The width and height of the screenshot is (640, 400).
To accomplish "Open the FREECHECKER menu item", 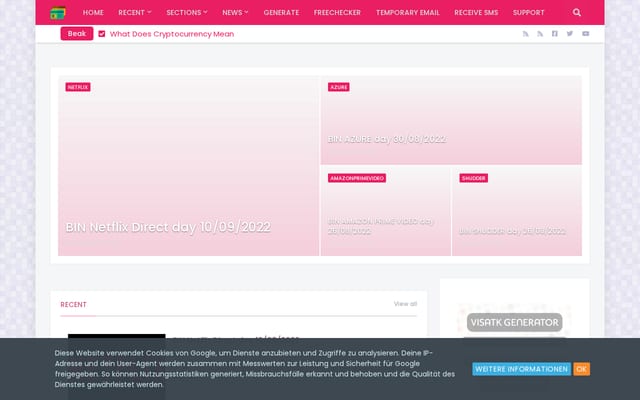I will pyautogui.click(x=337, y=13).
